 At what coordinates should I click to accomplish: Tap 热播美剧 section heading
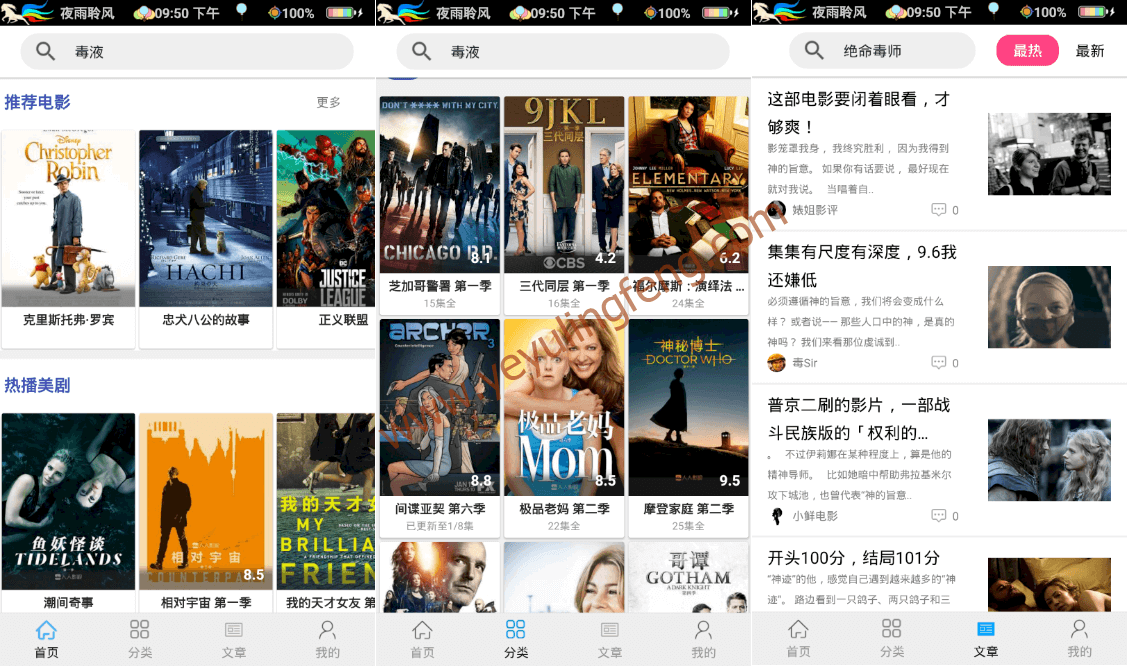pyautogui.click(x=37, y=385)
